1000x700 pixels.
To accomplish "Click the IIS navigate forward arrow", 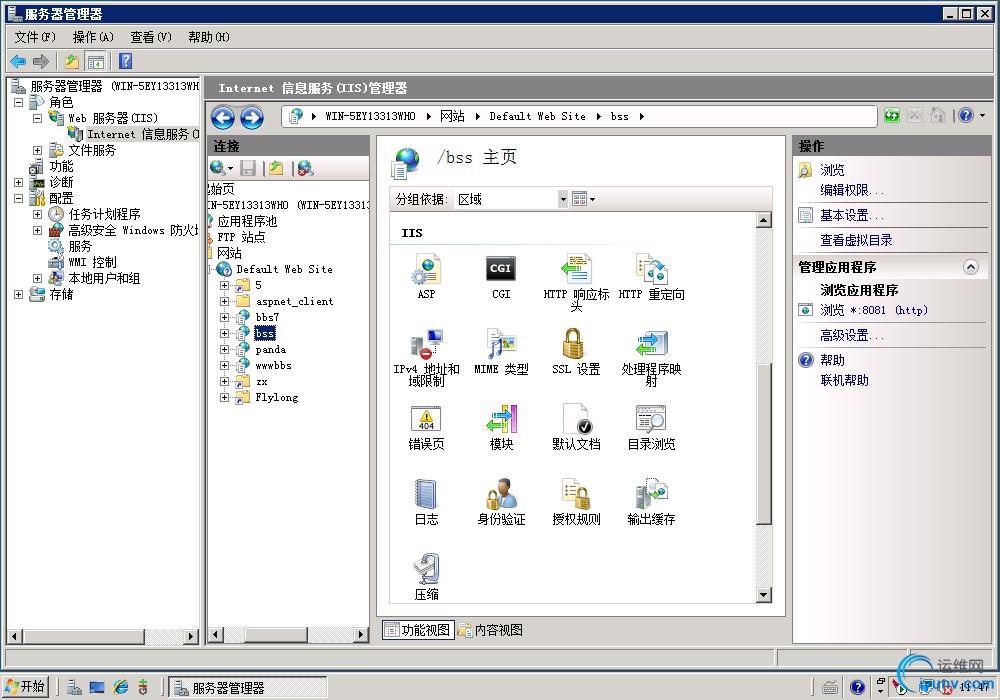I will [x=251, y=117].
